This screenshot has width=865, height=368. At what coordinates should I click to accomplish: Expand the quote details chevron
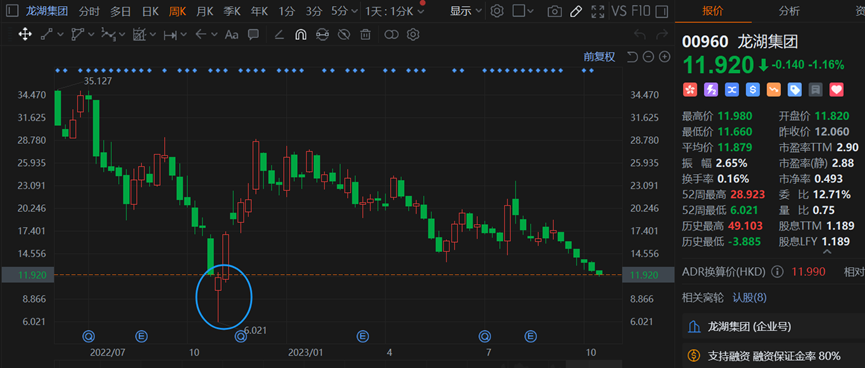point(826,252)
